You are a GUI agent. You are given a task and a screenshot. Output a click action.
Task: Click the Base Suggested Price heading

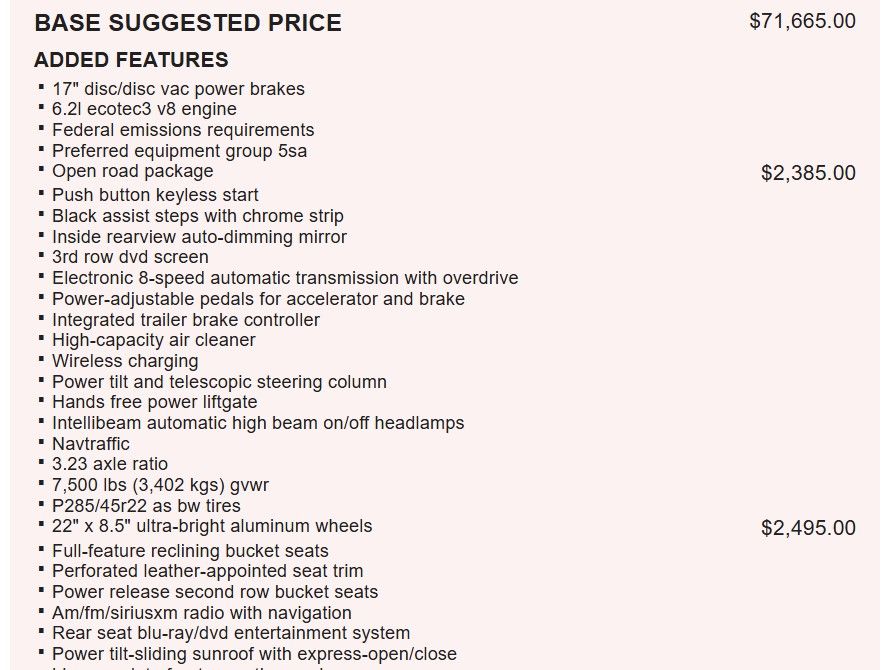click(188, 23)
